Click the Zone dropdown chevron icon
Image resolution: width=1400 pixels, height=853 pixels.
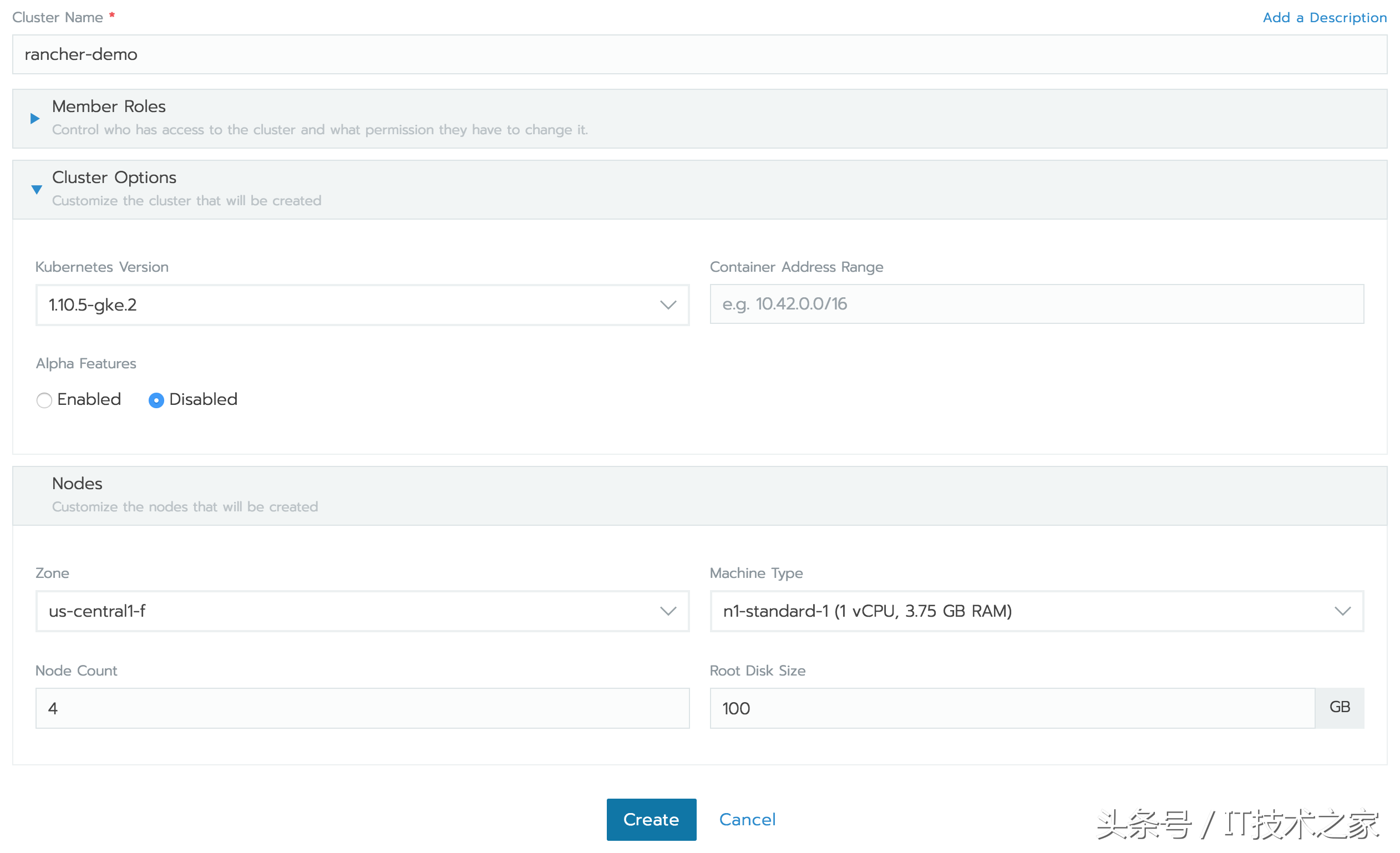click(x=668, y=611)
